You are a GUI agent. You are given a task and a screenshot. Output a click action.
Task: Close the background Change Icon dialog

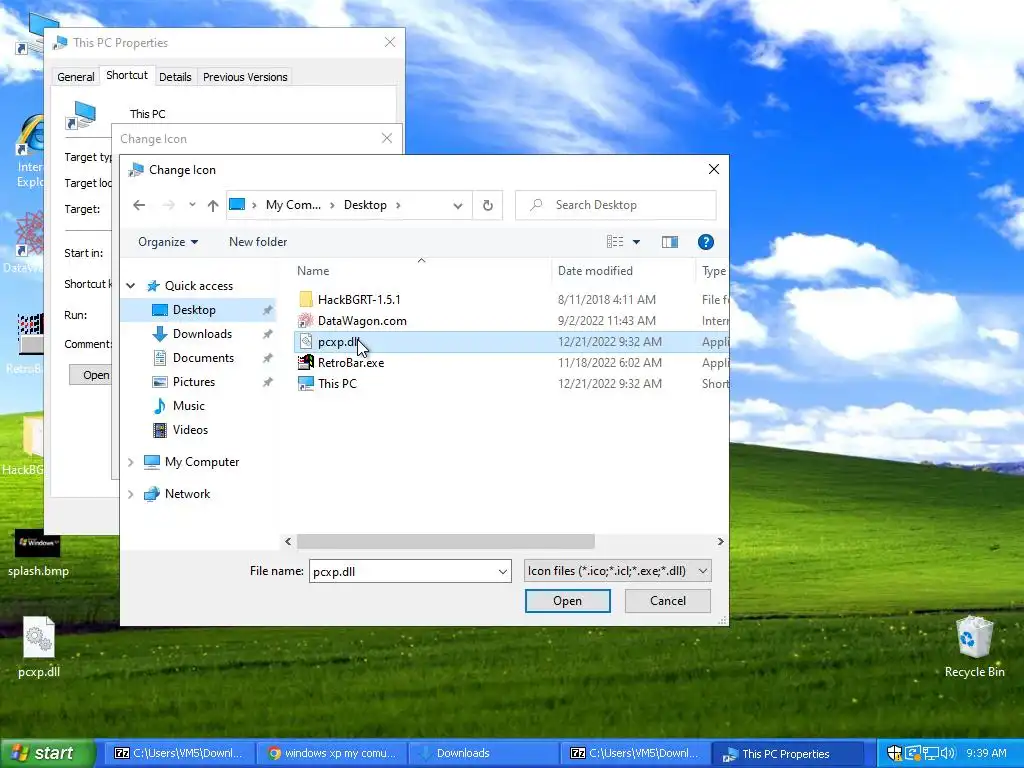(x=387, y=138)
